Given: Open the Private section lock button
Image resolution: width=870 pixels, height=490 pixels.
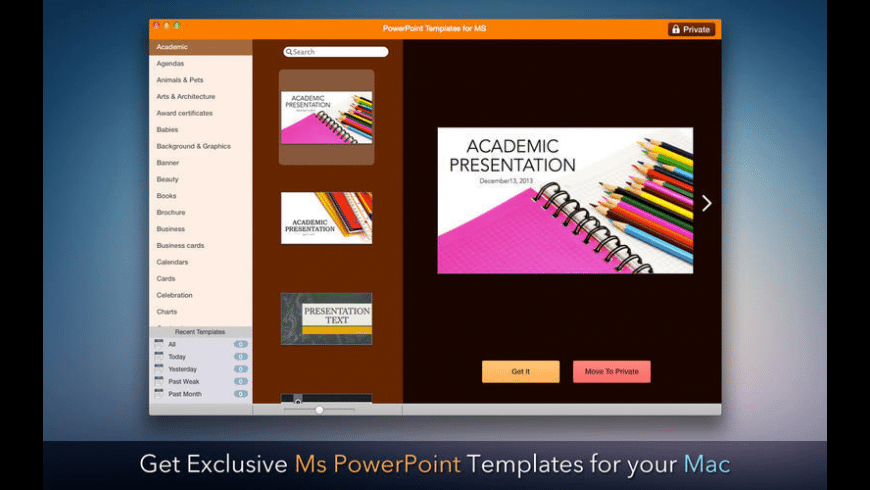Looking at the screenshot, I should click(x=691, y=29).
